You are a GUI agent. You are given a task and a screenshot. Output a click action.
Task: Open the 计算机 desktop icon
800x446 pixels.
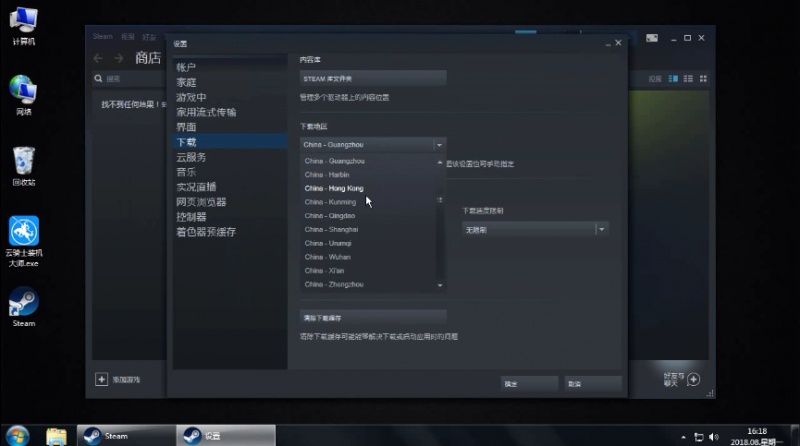pyautogui.click(x=23, y=26)
